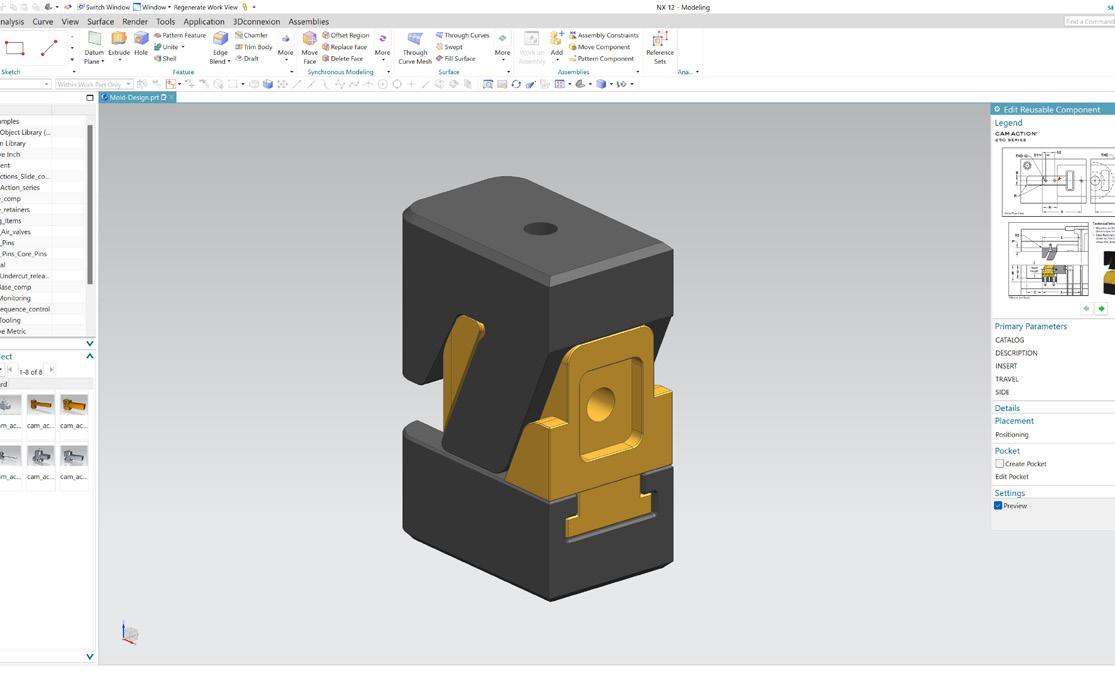Click the Through Curves surface tool
The width and height of the screenshot is (1115, 674).
[462, 35]
